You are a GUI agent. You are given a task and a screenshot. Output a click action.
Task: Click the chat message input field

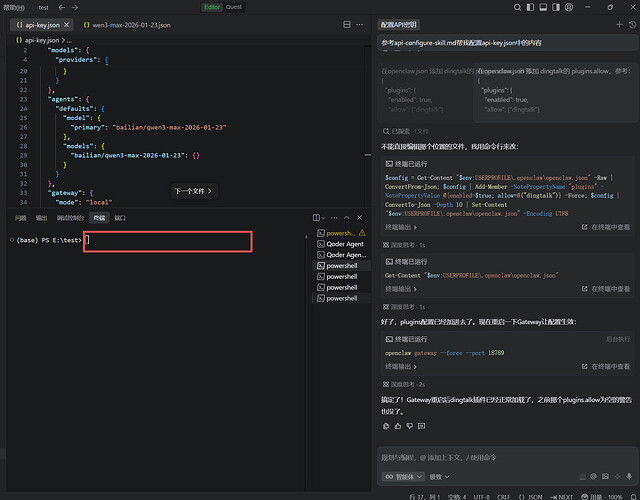click(x=507, y=458)
